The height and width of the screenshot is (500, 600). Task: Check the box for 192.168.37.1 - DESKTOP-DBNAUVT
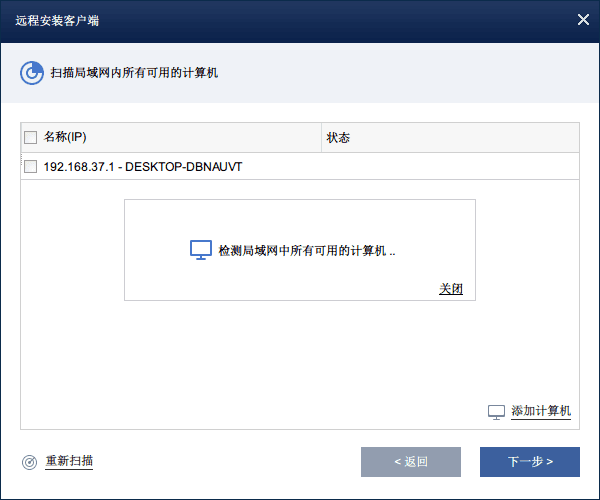[x=31, y=167]
